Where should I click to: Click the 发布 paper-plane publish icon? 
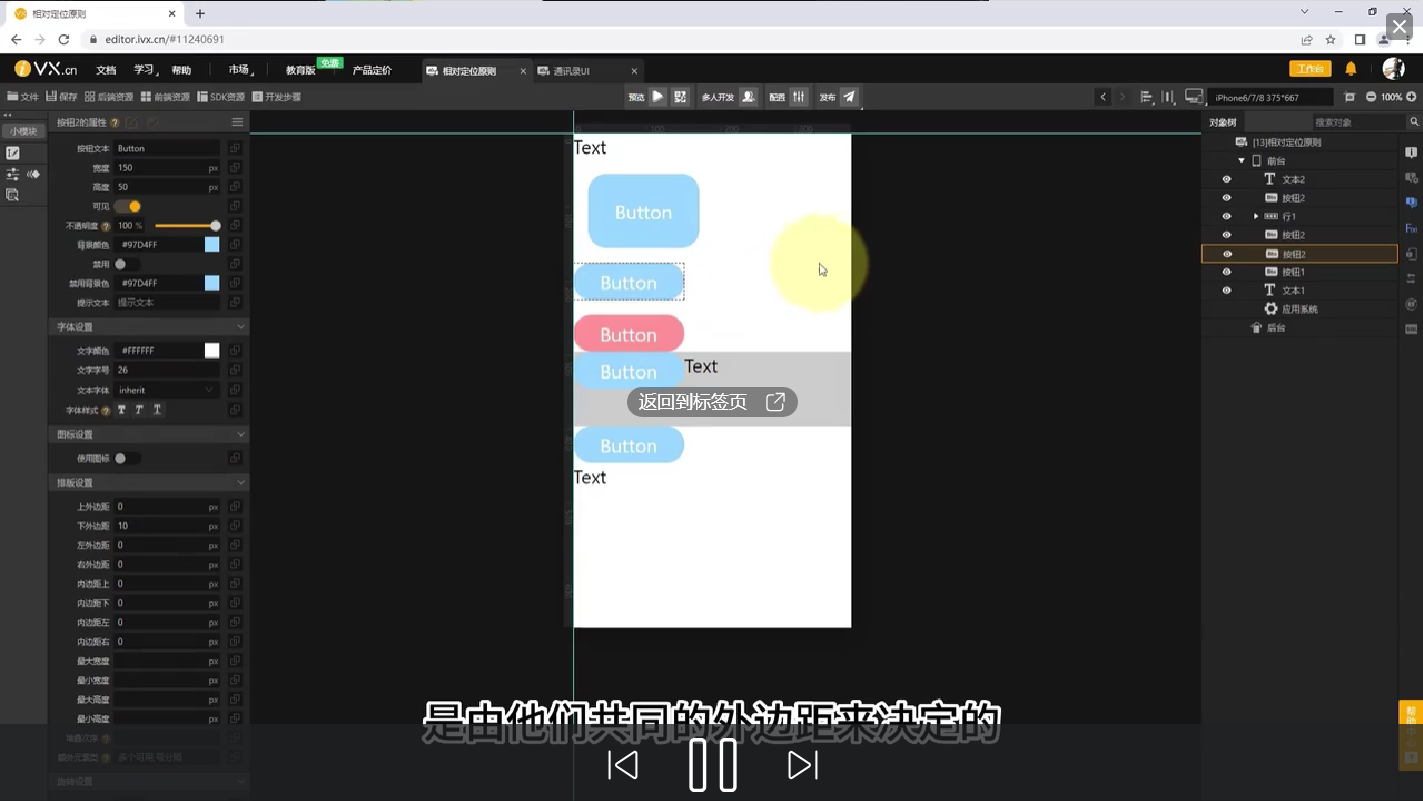pyautogui.click(x=849, y=96)
